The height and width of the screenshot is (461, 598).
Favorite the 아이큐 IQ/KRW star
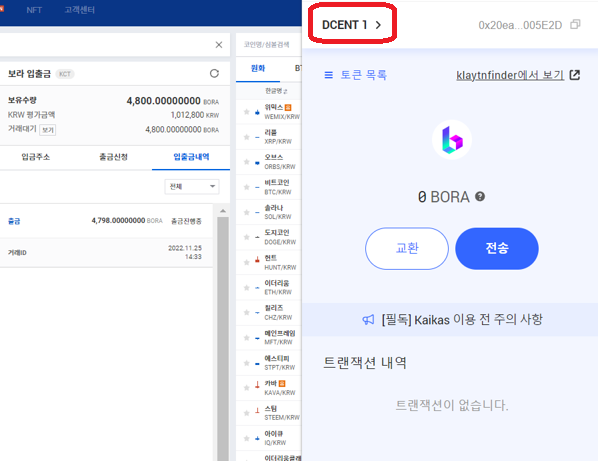coord(246,438)
